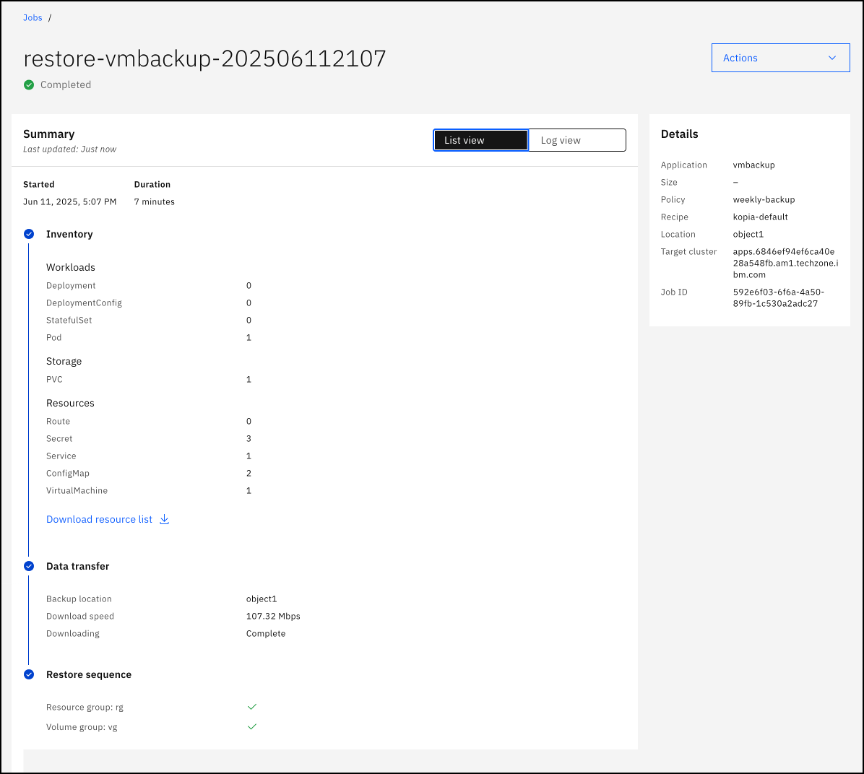Viewport: 864px width, 774px height.
Task: Go back to Jobs via breadcrumb
Action: pos(33,18)
